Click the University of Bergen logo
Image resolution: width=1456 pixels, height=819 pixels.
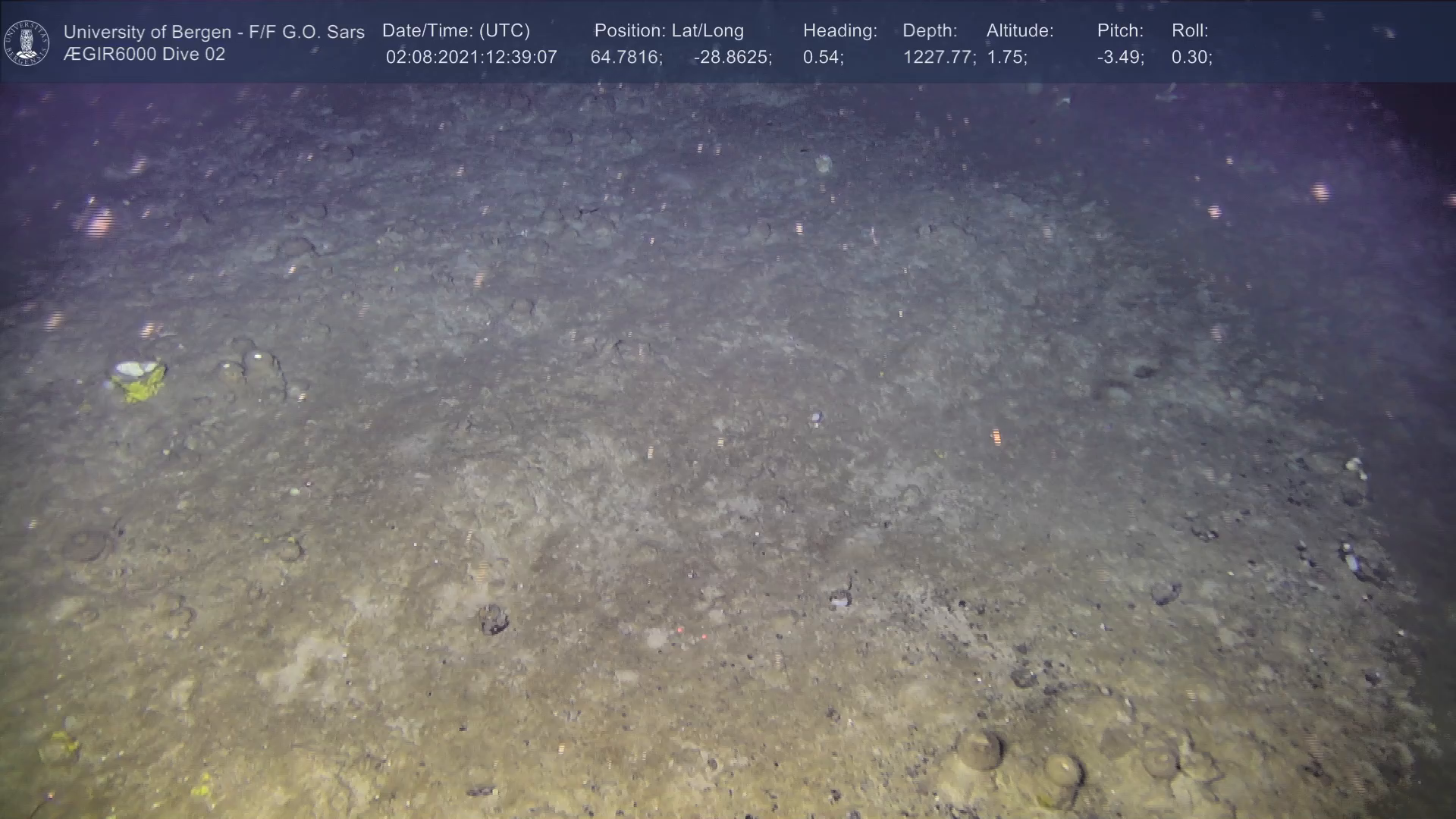27,42
